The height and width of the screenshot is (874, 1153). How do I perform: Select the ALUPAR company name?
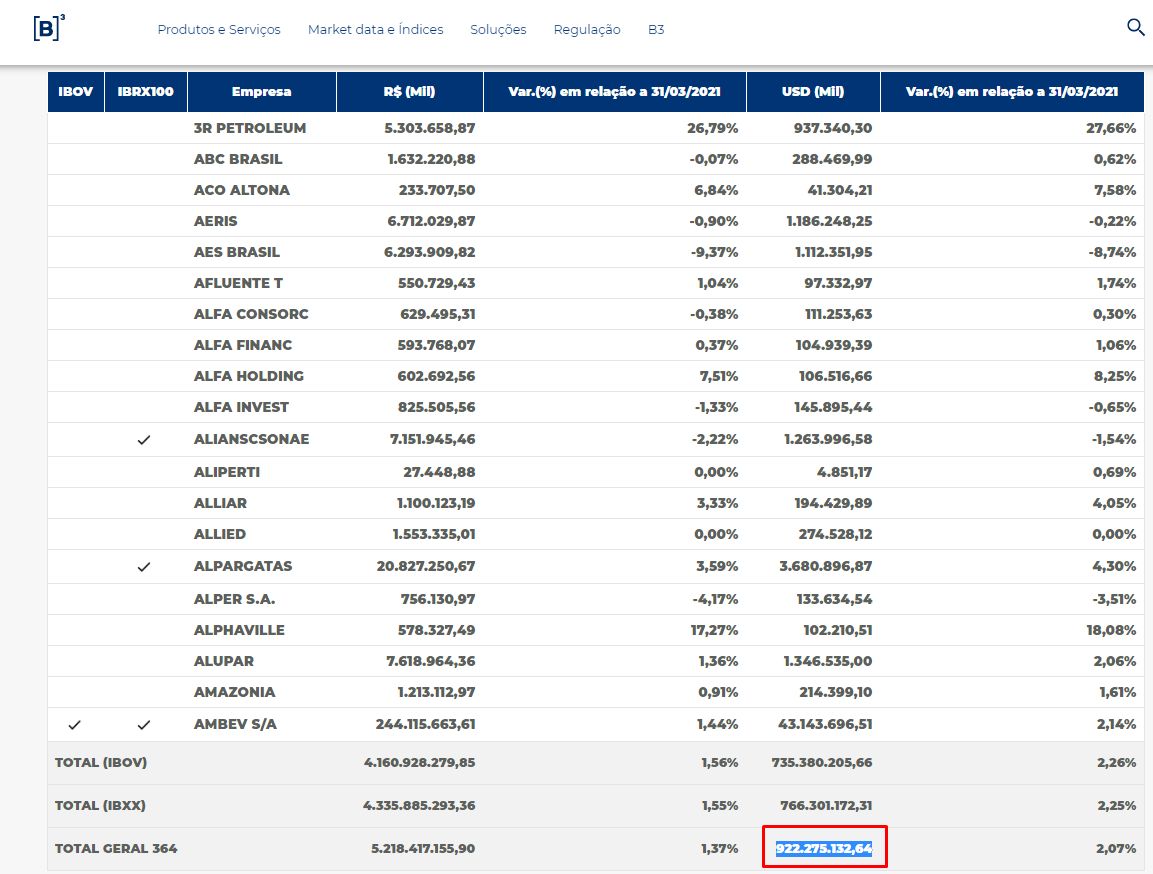click(224, 661)
